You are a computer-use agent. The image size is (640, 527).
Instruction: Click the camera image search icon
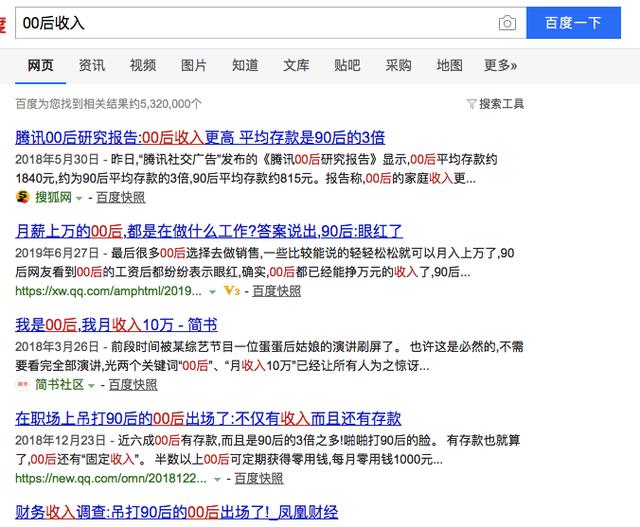point(507,23)
